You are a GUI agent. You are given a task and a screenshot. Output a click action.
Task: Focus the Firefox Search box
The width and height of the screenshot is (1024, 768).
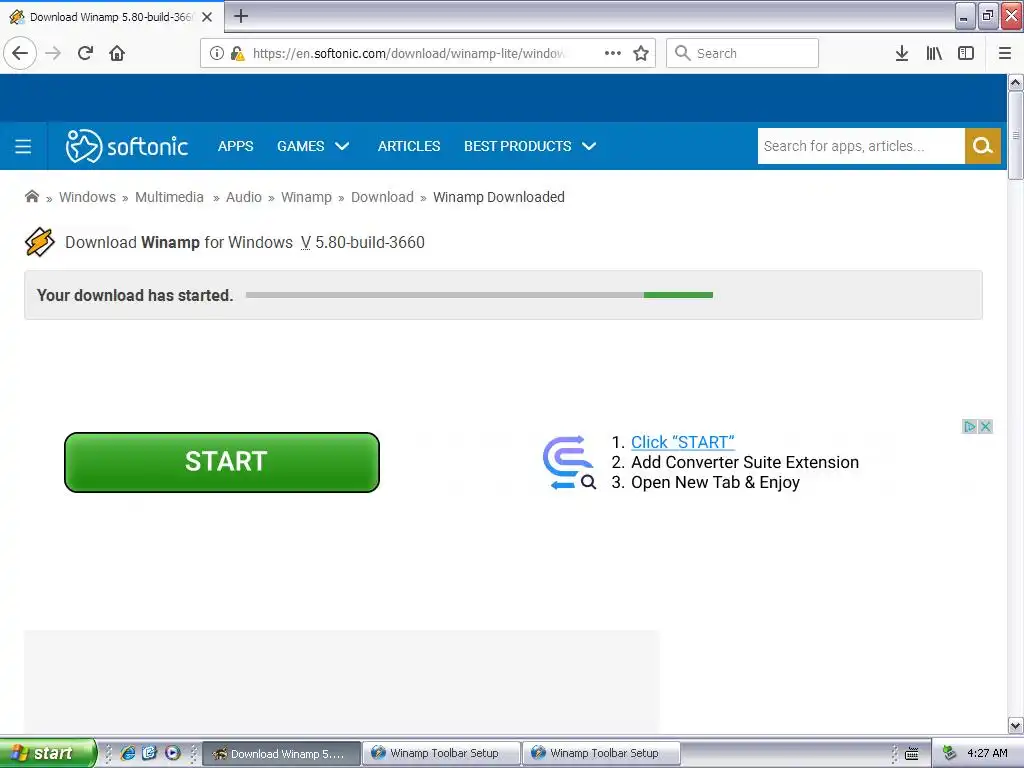(x=742, y=53)
